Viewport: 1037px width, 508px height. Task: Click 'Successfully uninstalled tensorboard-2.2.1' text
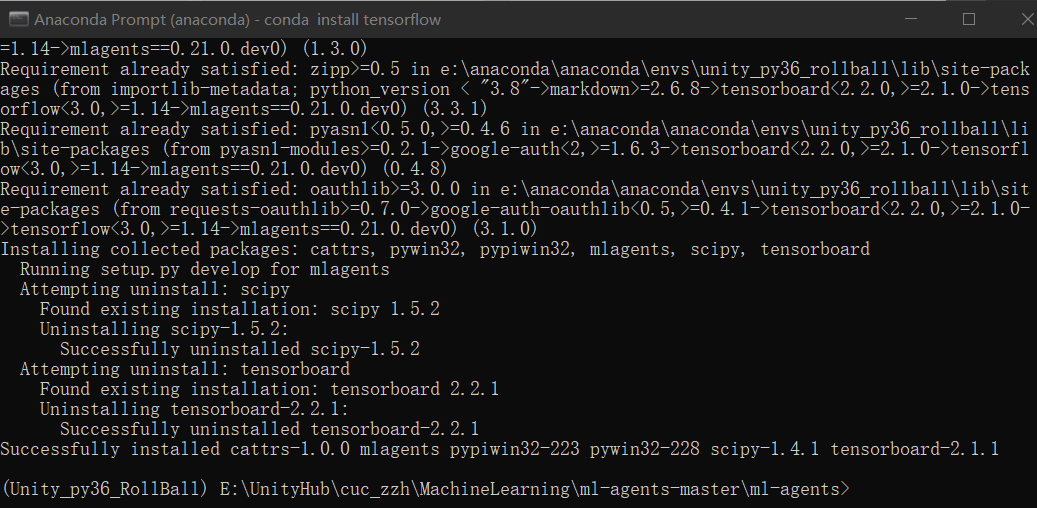click(x=270, y=429)
